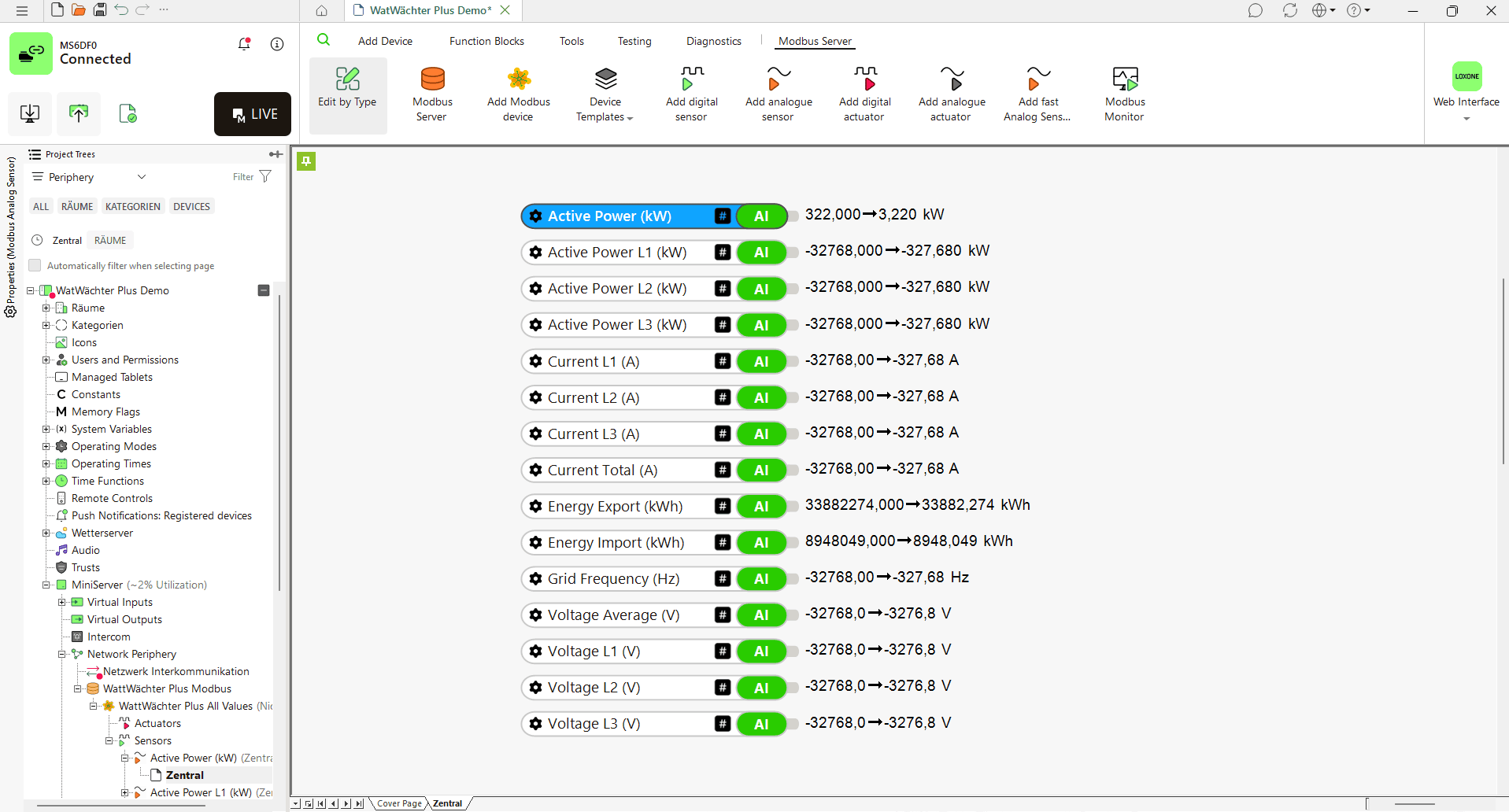Screen dimensions: 1509x812
Task: Select ALL filter chip
Action: 41,206
